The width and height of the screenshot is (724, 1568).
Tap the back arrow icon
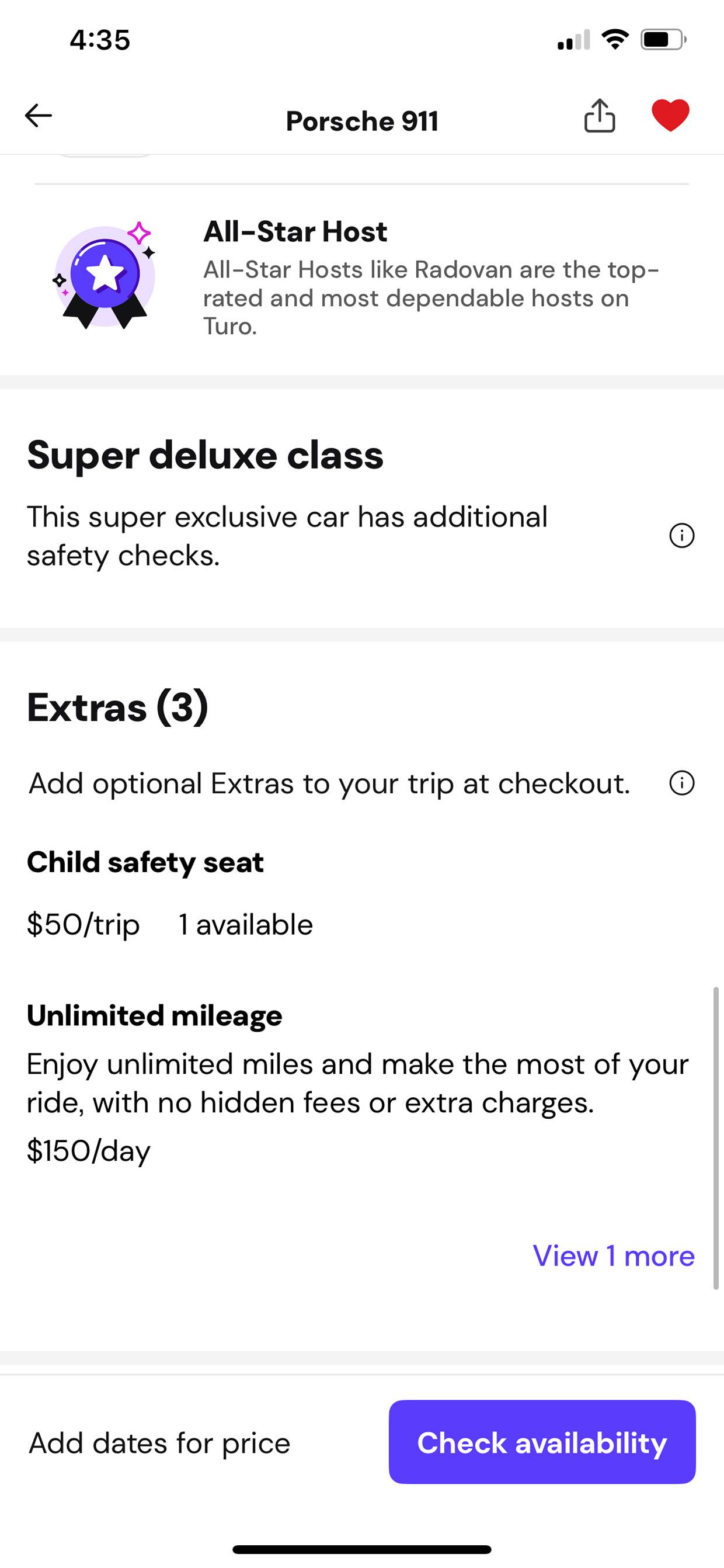point(38,116)
